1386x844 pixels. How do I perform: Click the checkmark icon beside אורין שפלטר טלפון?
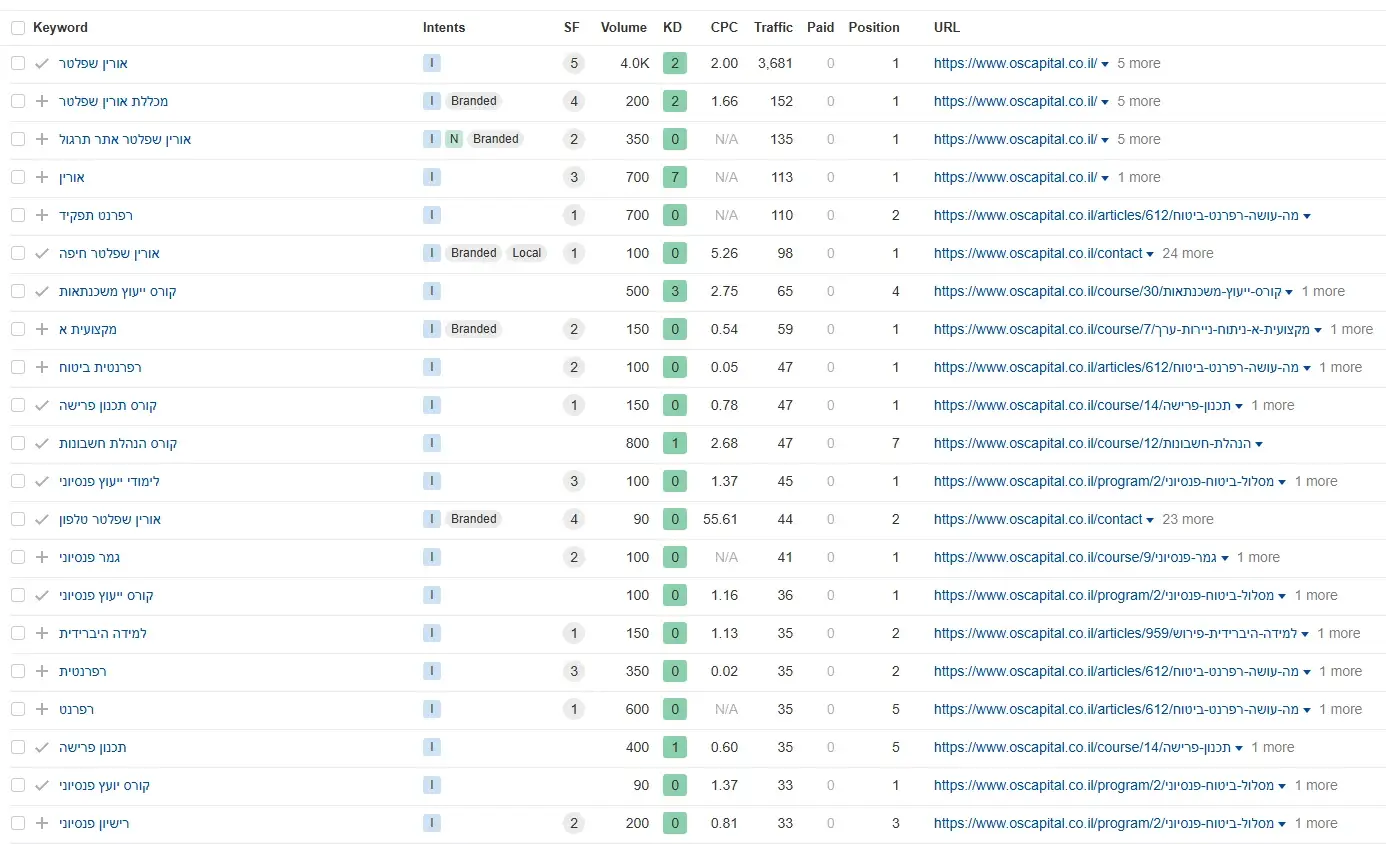[x=41, y=519]
